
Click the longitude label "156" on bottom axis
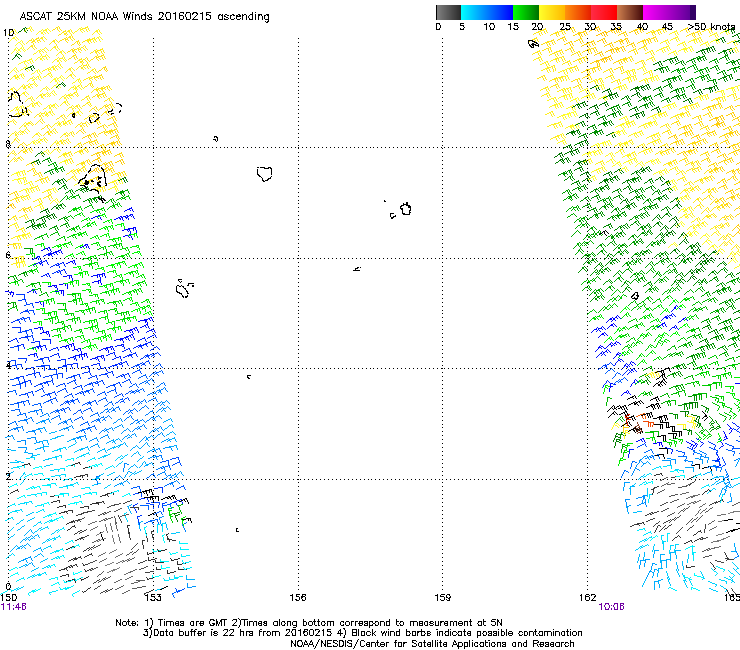(x=298, y=598)
